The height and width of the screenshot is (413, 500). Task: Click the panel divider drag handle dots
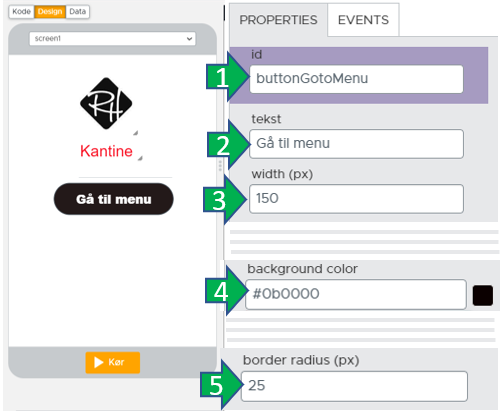click(220, 166)
